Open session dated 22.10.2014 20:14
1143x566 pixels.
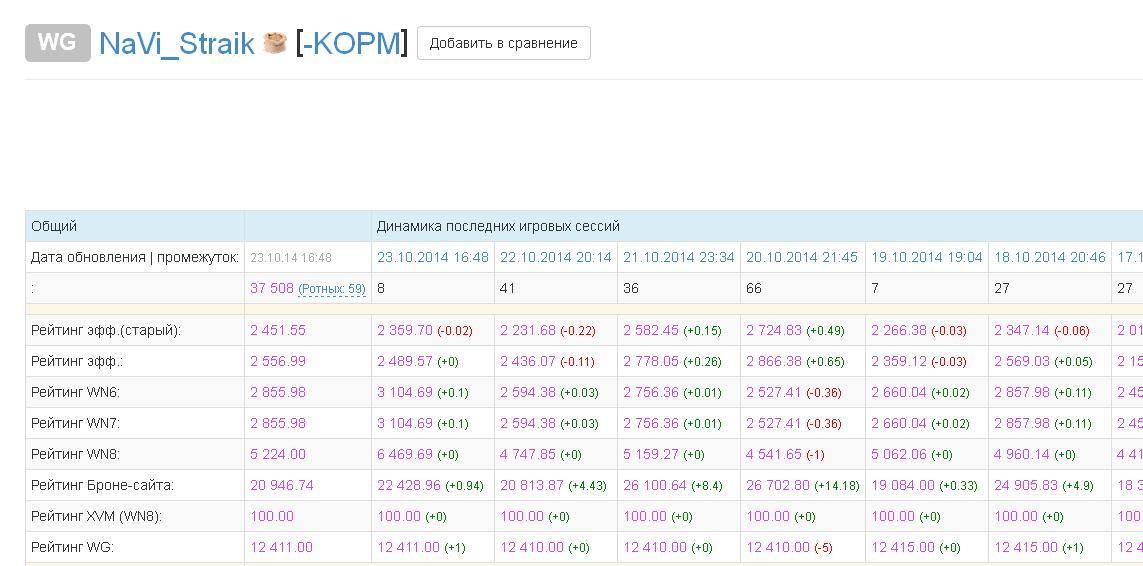[556, 257]
